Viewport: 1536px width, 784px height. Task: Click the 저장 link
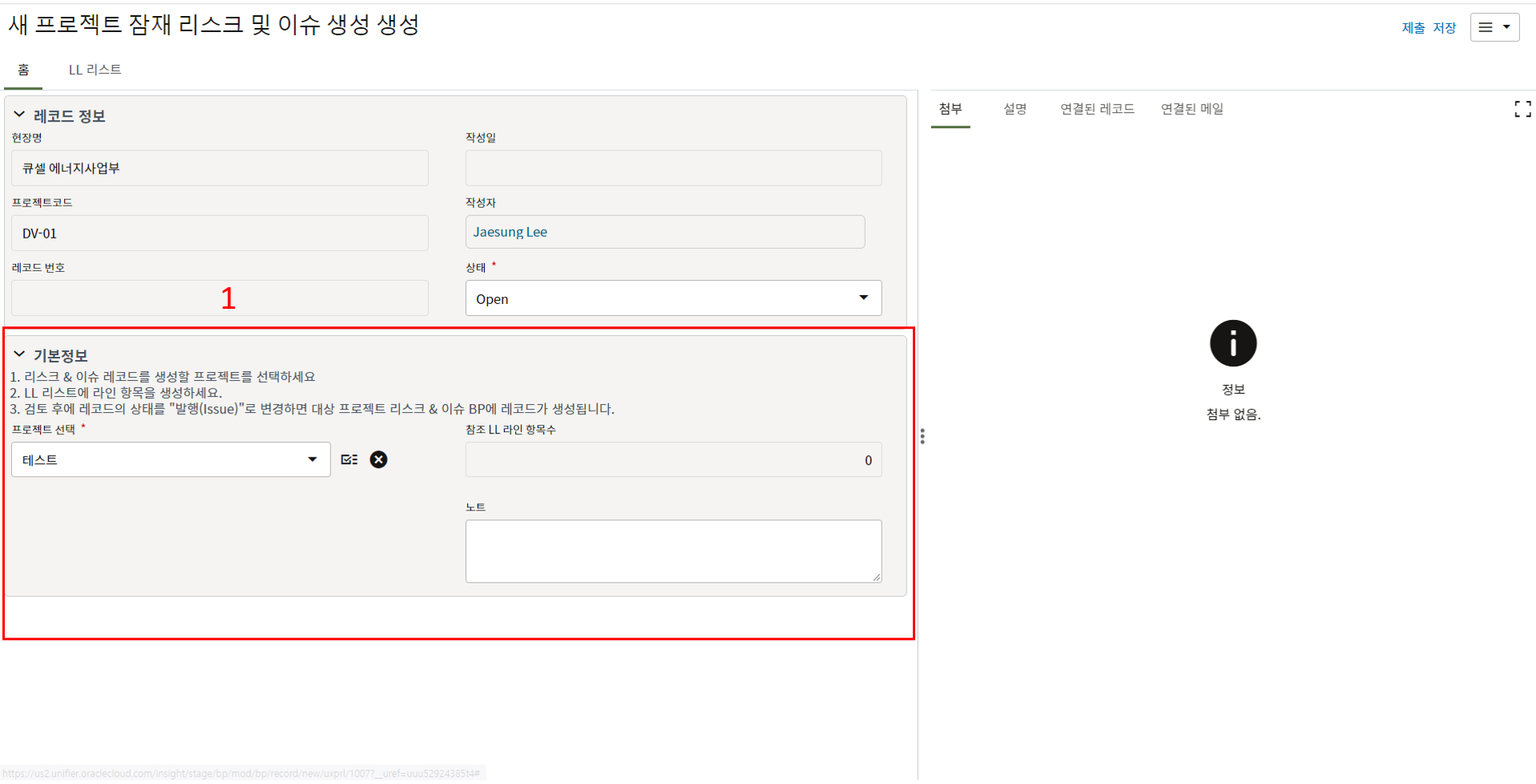click(1444, 28)
